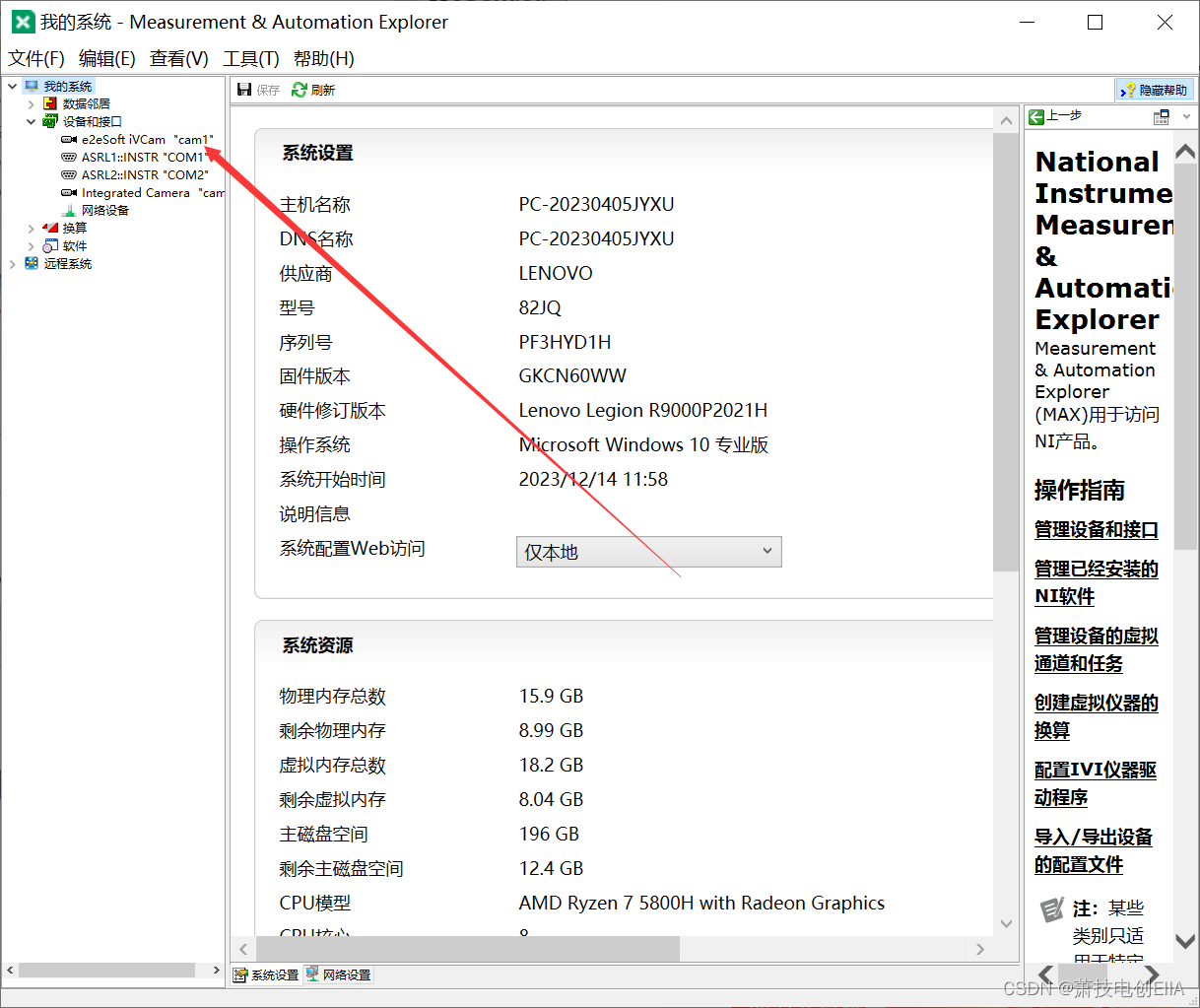This screenshot has height=1008, width=1200.
Task: Click the serial number value PF3HYD1H
Action: click(x=565, y=342)
